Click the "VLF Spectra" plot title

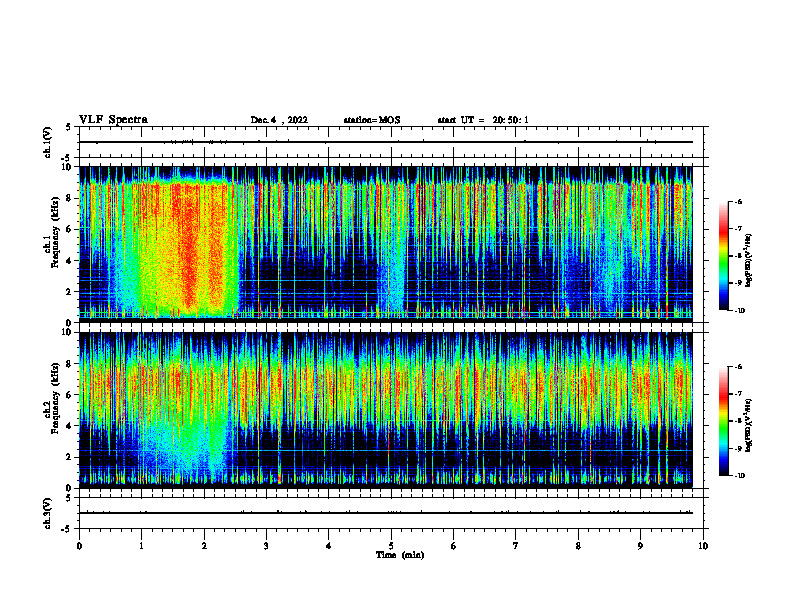point(113,120)
